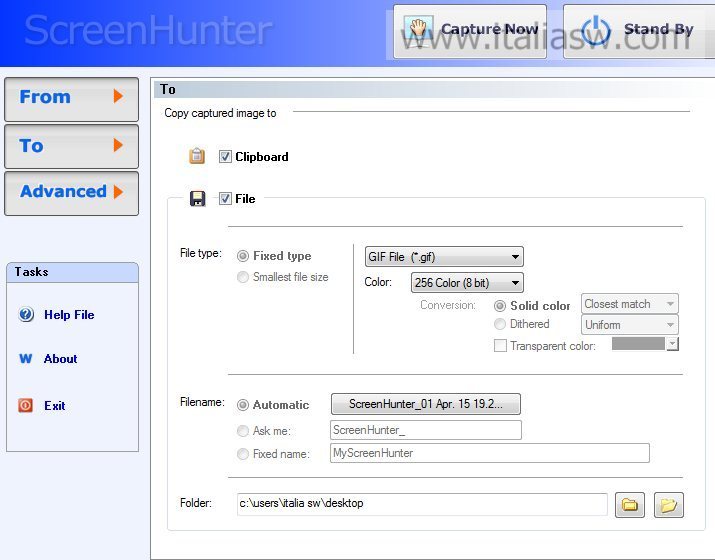
Task: Open GIF File type dropdown
Action: (x=444, y=257)
